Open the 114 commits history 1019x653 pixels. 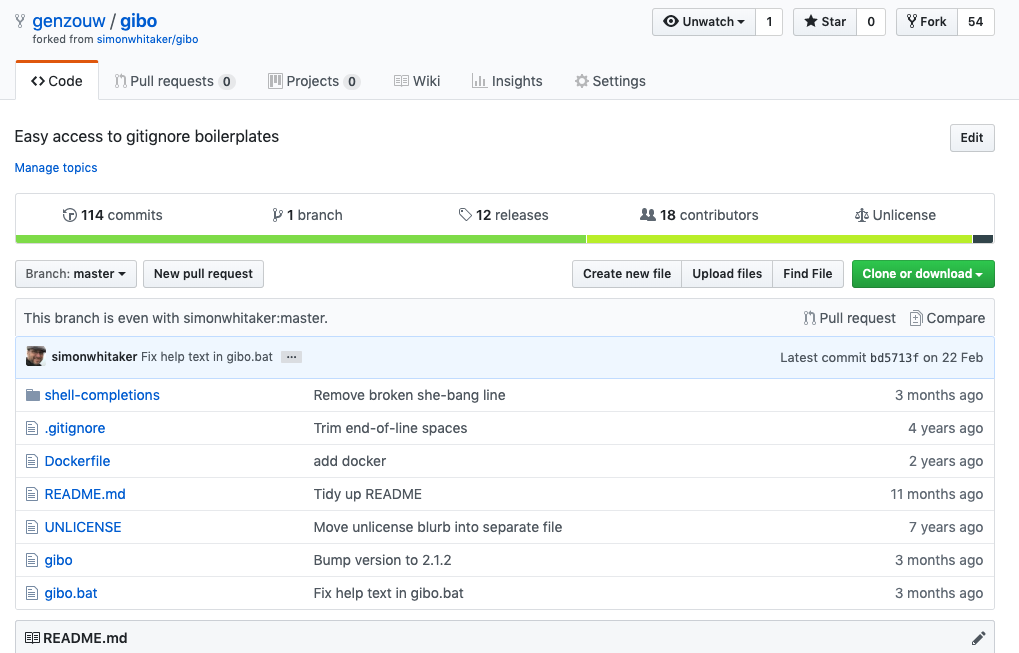pyautogui.click(x=112, y=215)
